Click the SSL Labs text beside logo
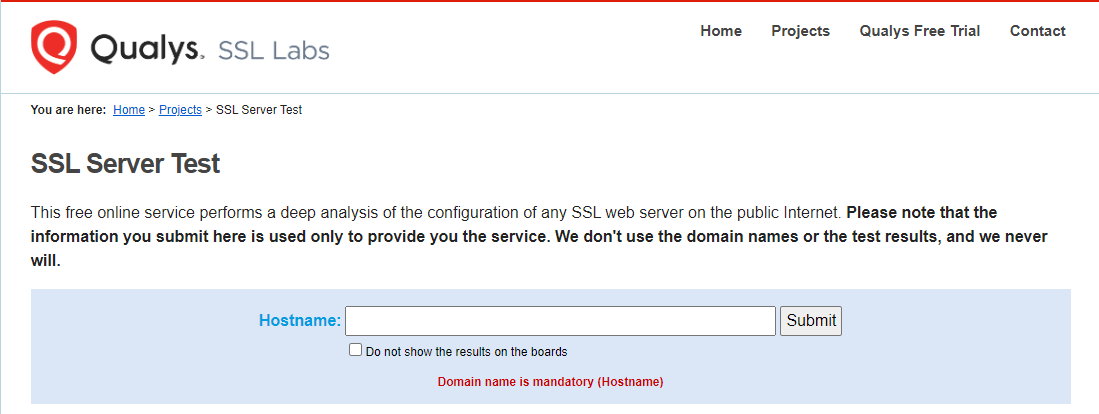 coord(273,50)
